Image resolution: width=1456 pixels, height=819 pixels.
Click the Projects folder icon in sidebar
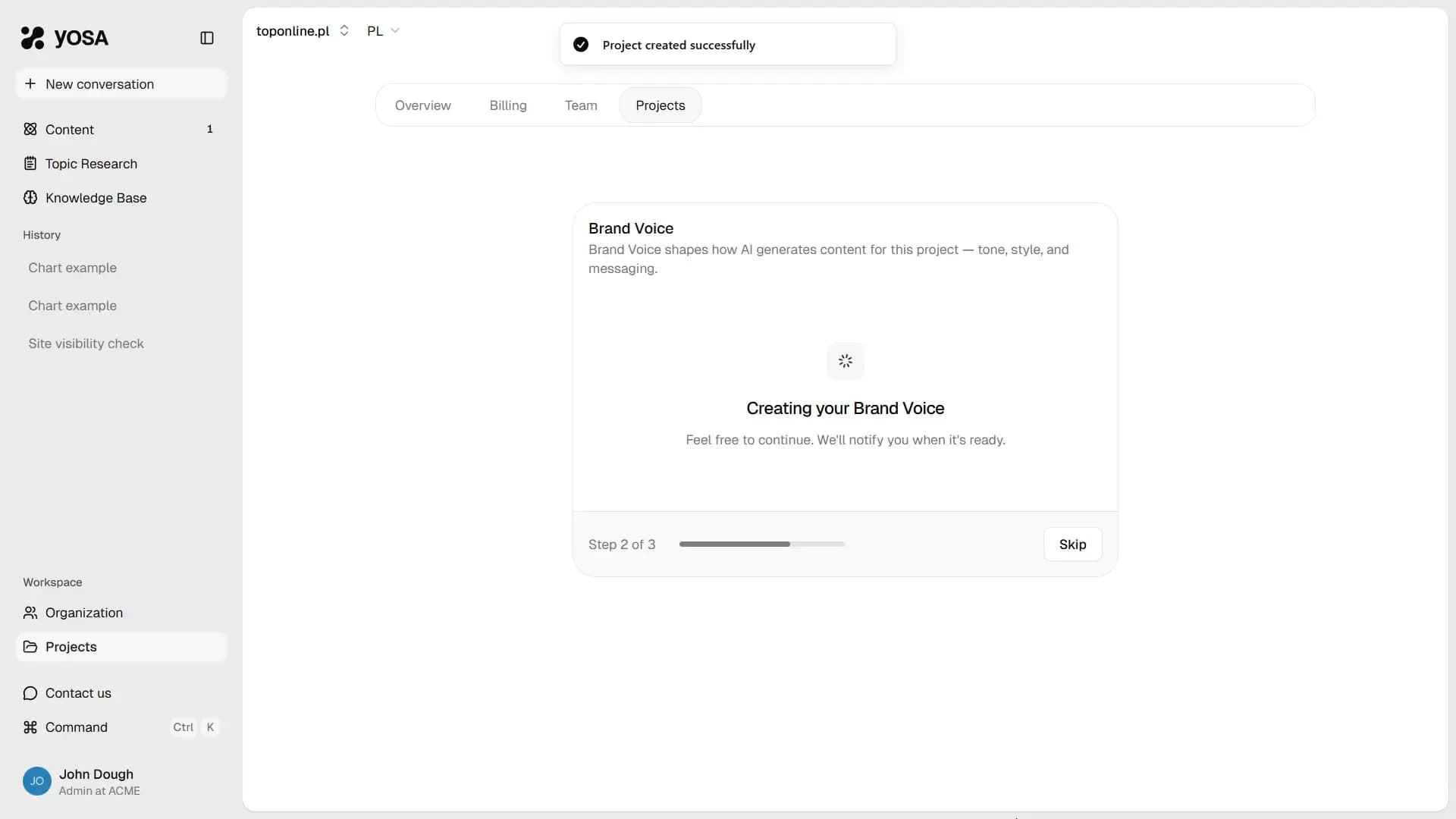(30, 646)
